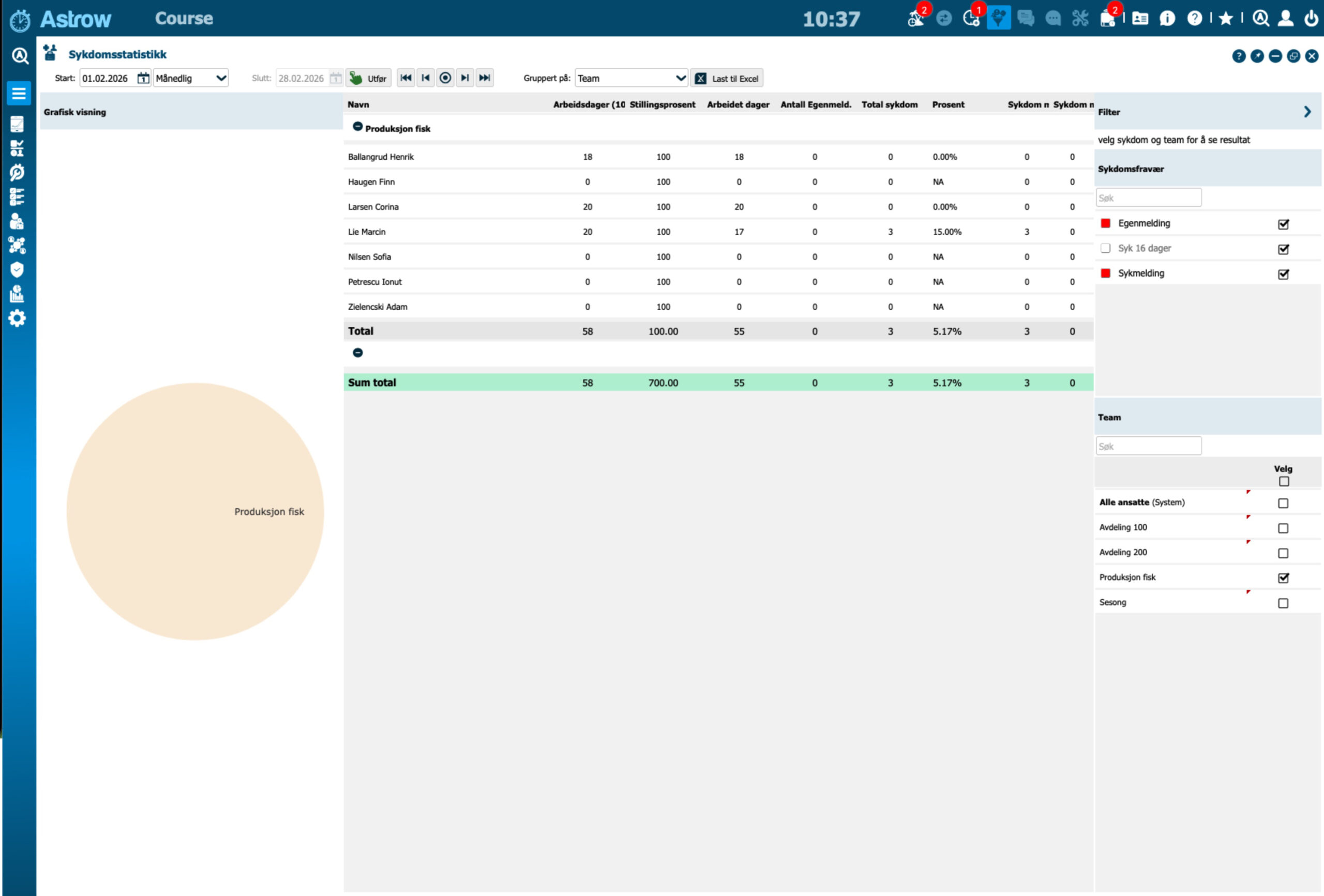This screenshot has width=1324, height=896.
Task: Jump to first period using rewind button
Action: (x=405, y=78)
